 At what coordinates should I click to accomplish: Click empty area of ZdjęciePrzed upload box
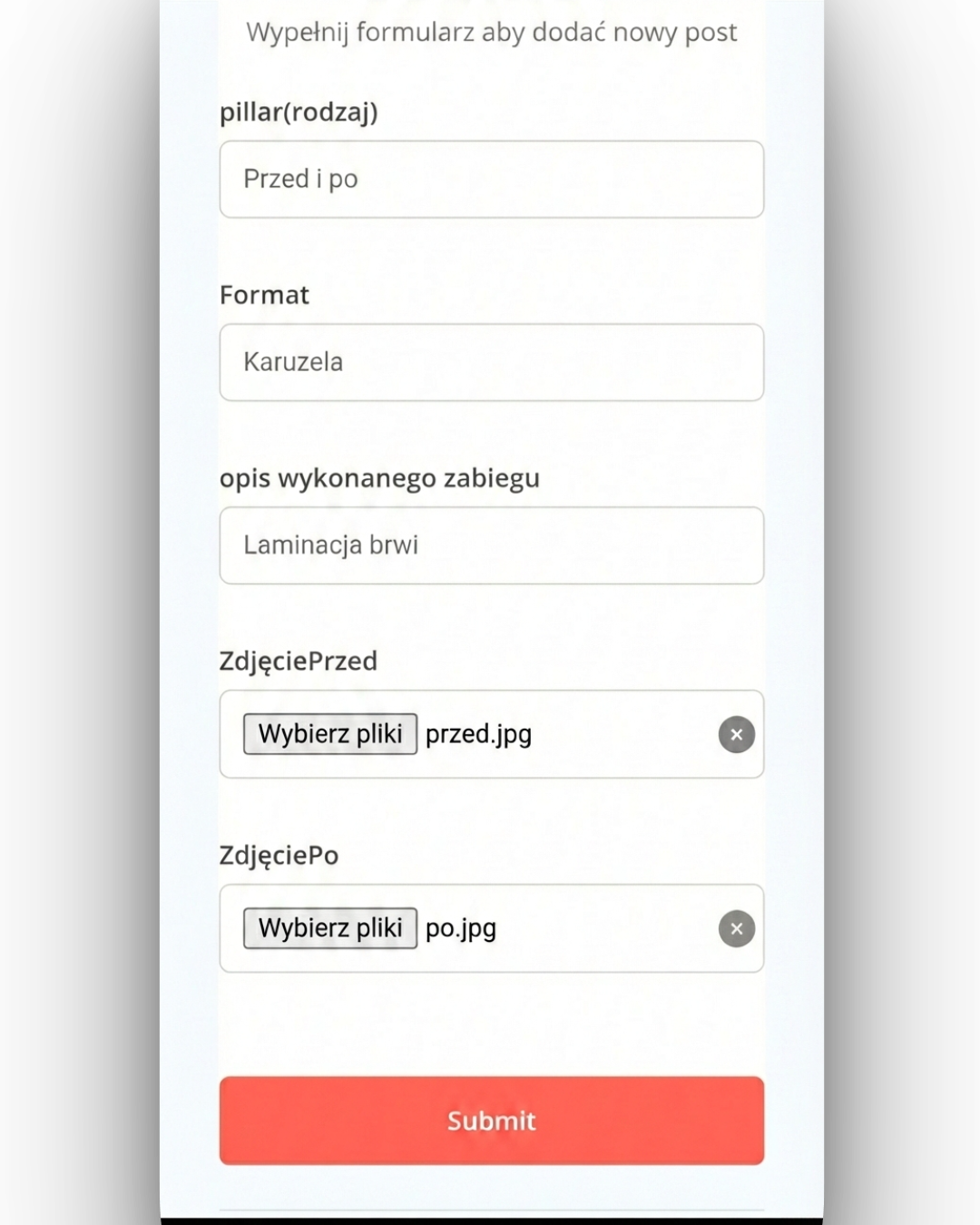626,734
